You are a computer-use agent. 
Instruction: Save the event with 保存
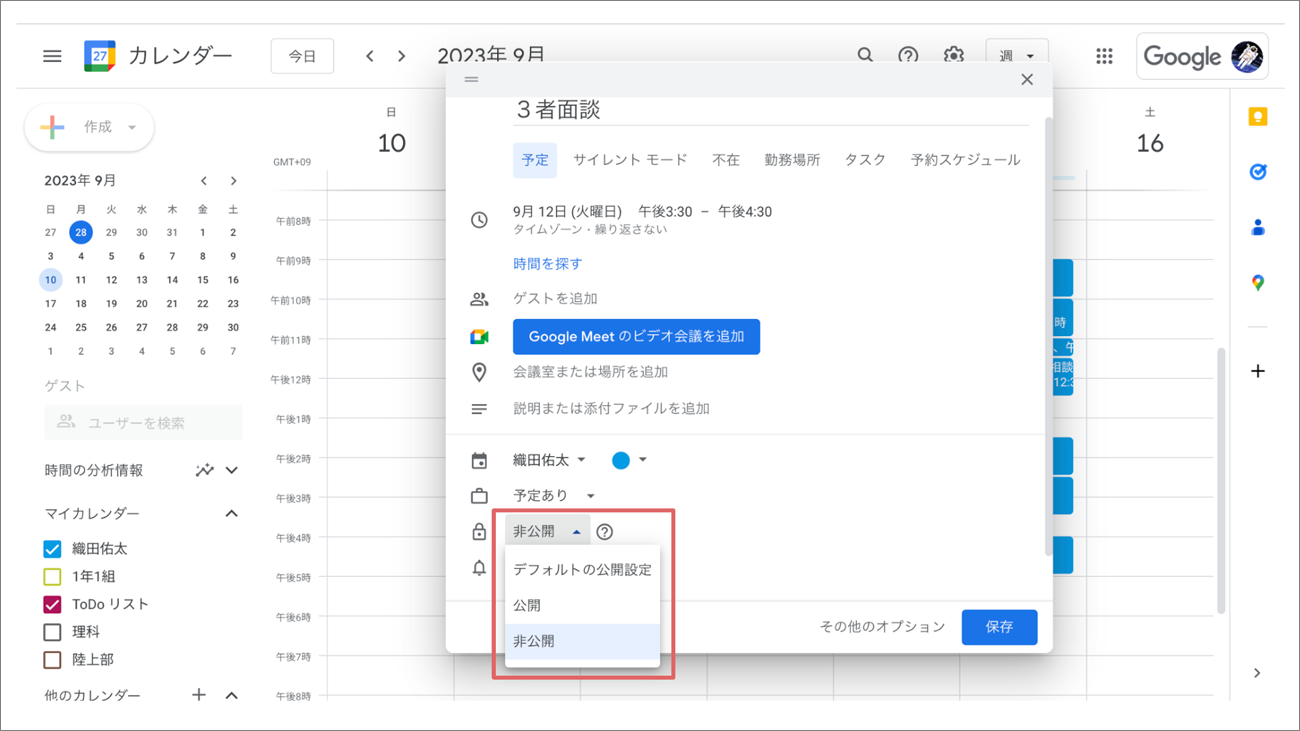tap(999, 627)
